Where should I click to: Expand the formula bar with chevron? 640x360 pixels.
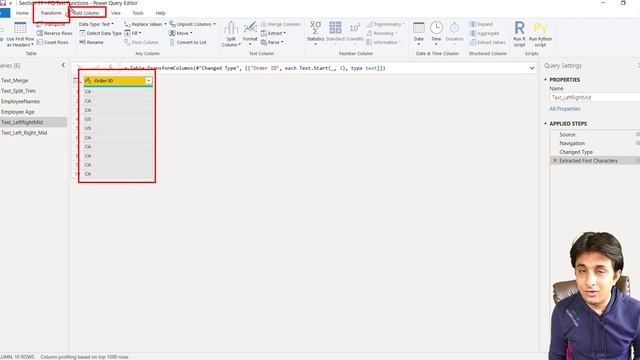[532, 68]
